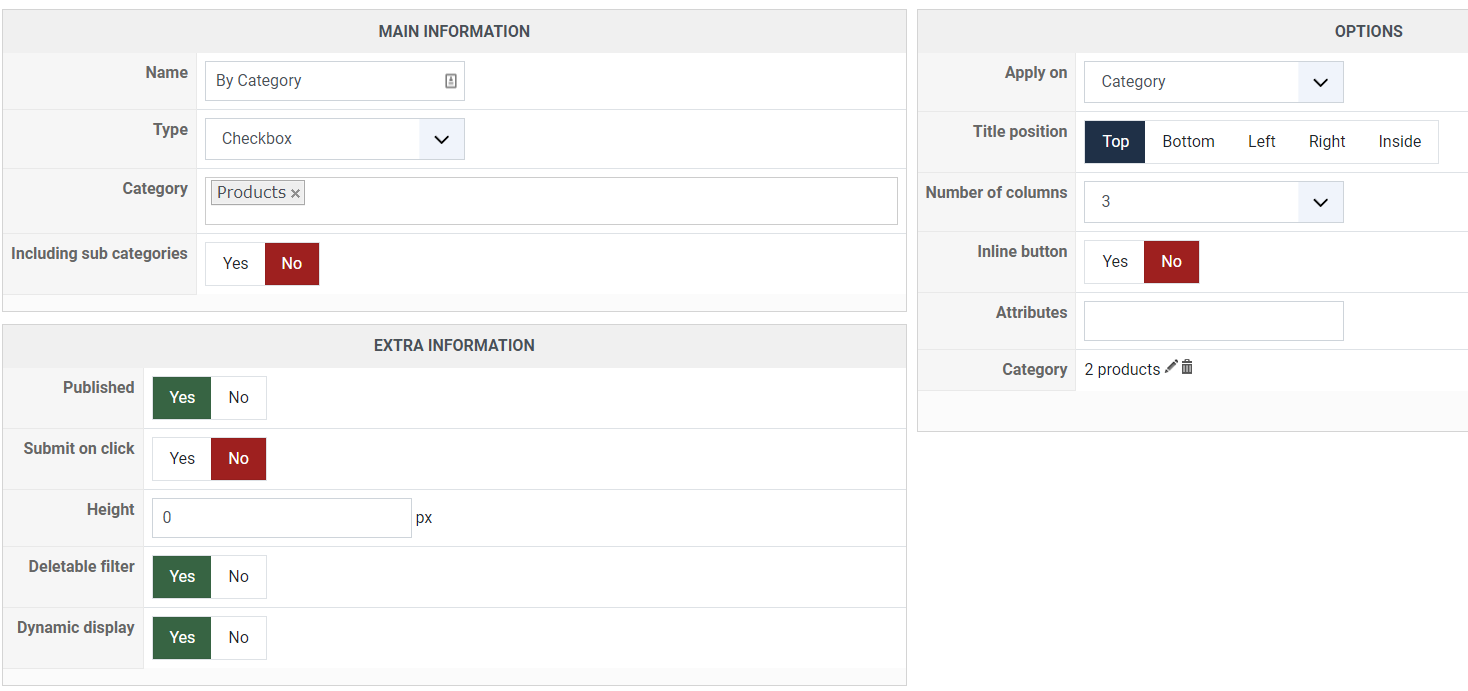Click into the Name text field

tap(325, 81)
